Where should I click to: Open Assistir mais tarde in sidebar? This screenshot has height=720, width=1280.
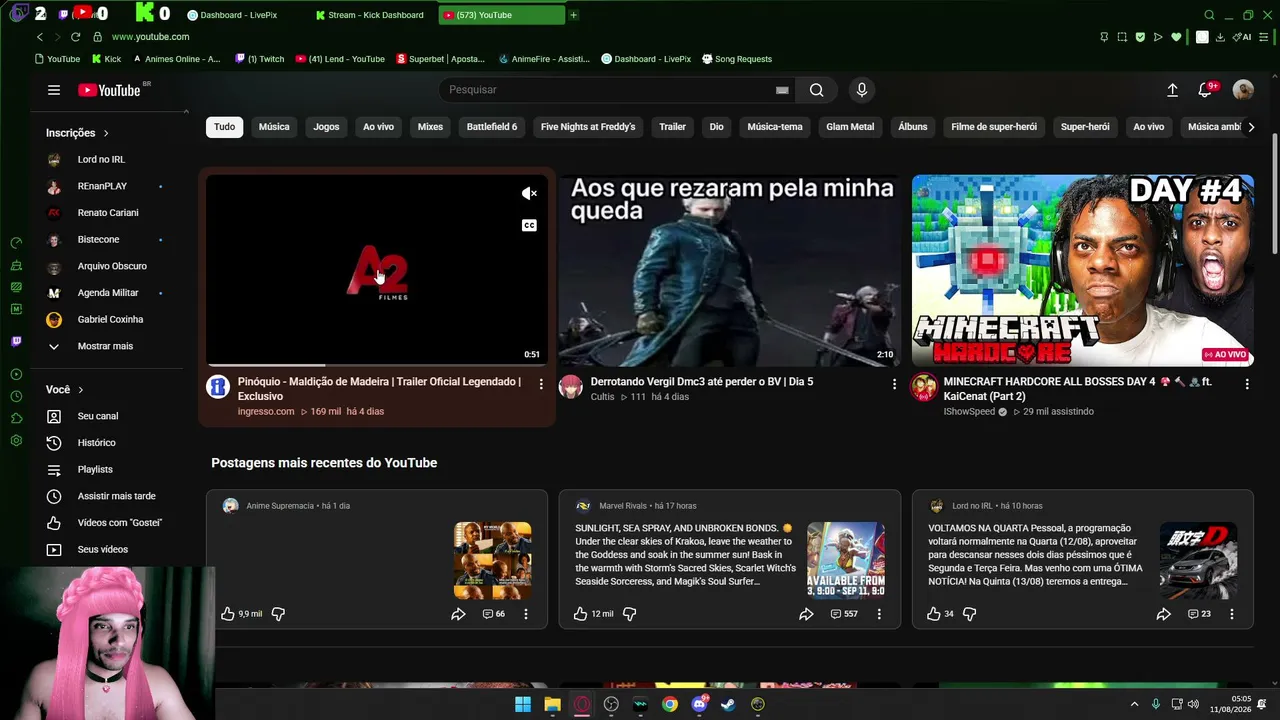pos(116,496)
